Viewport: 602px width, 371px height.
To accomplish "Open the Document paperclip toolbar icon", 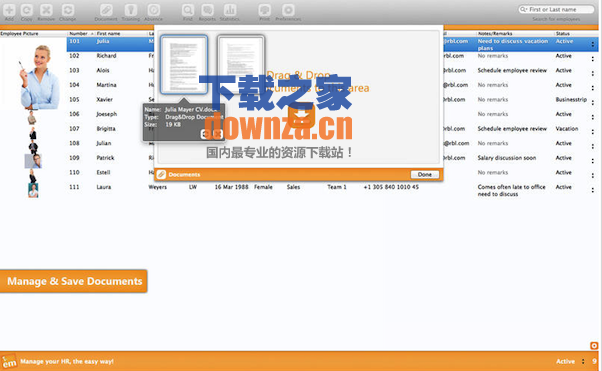I will point(106,10).
